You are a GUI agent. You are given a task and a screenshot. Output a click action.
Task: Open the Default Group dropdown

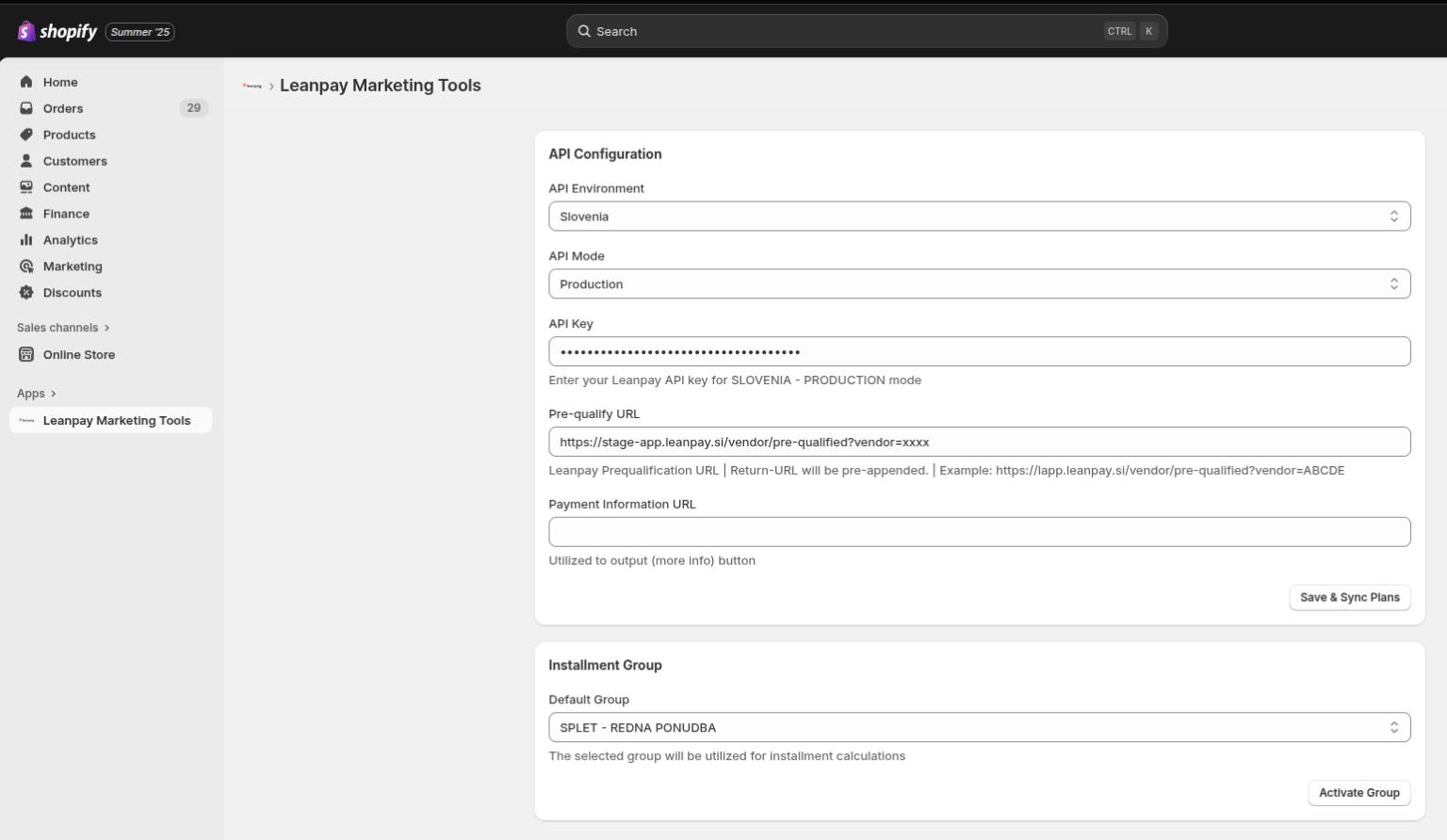pyautogui.click(x=980, y=728)
